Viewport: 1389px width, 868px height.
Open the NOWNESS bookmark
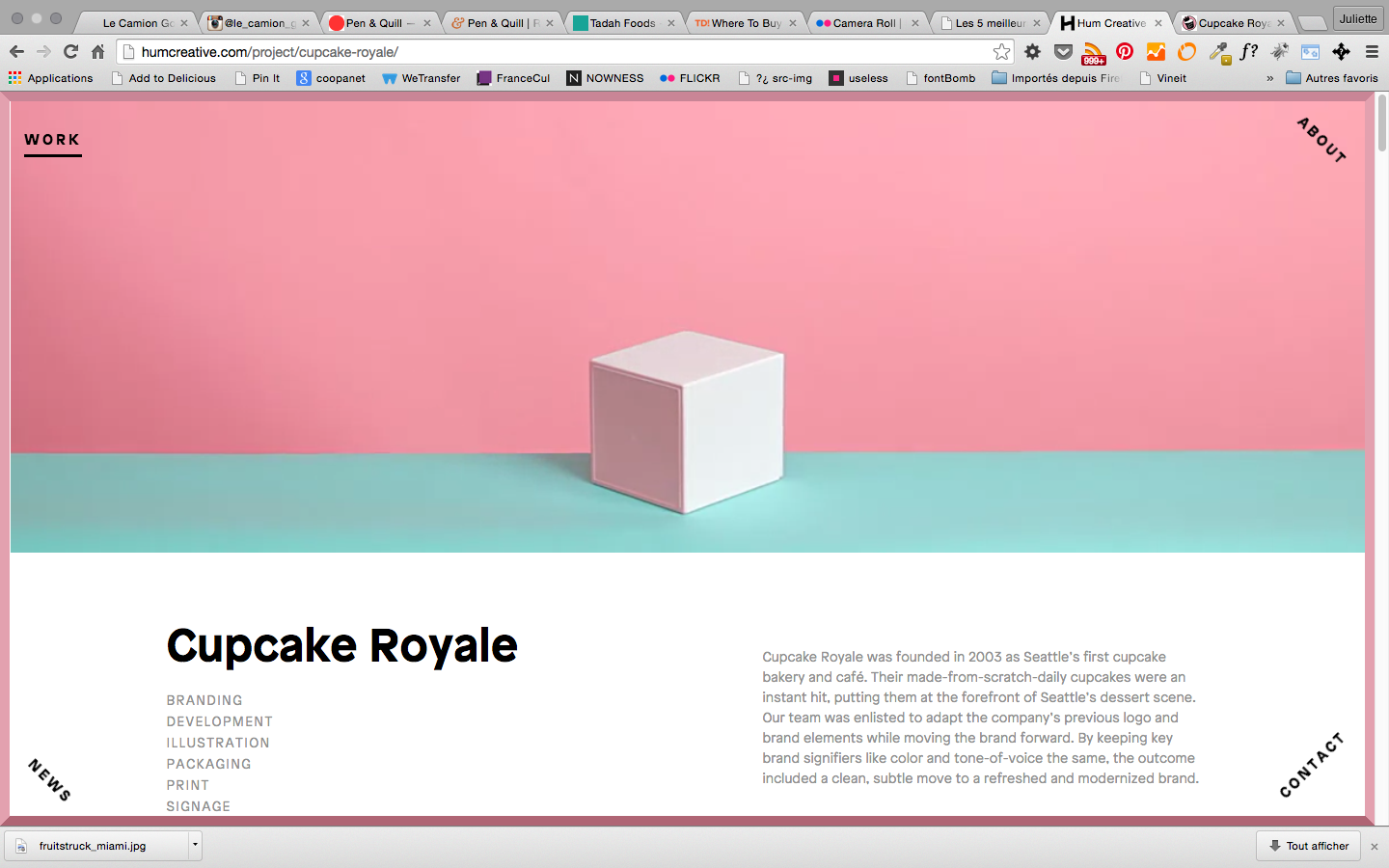605,78
